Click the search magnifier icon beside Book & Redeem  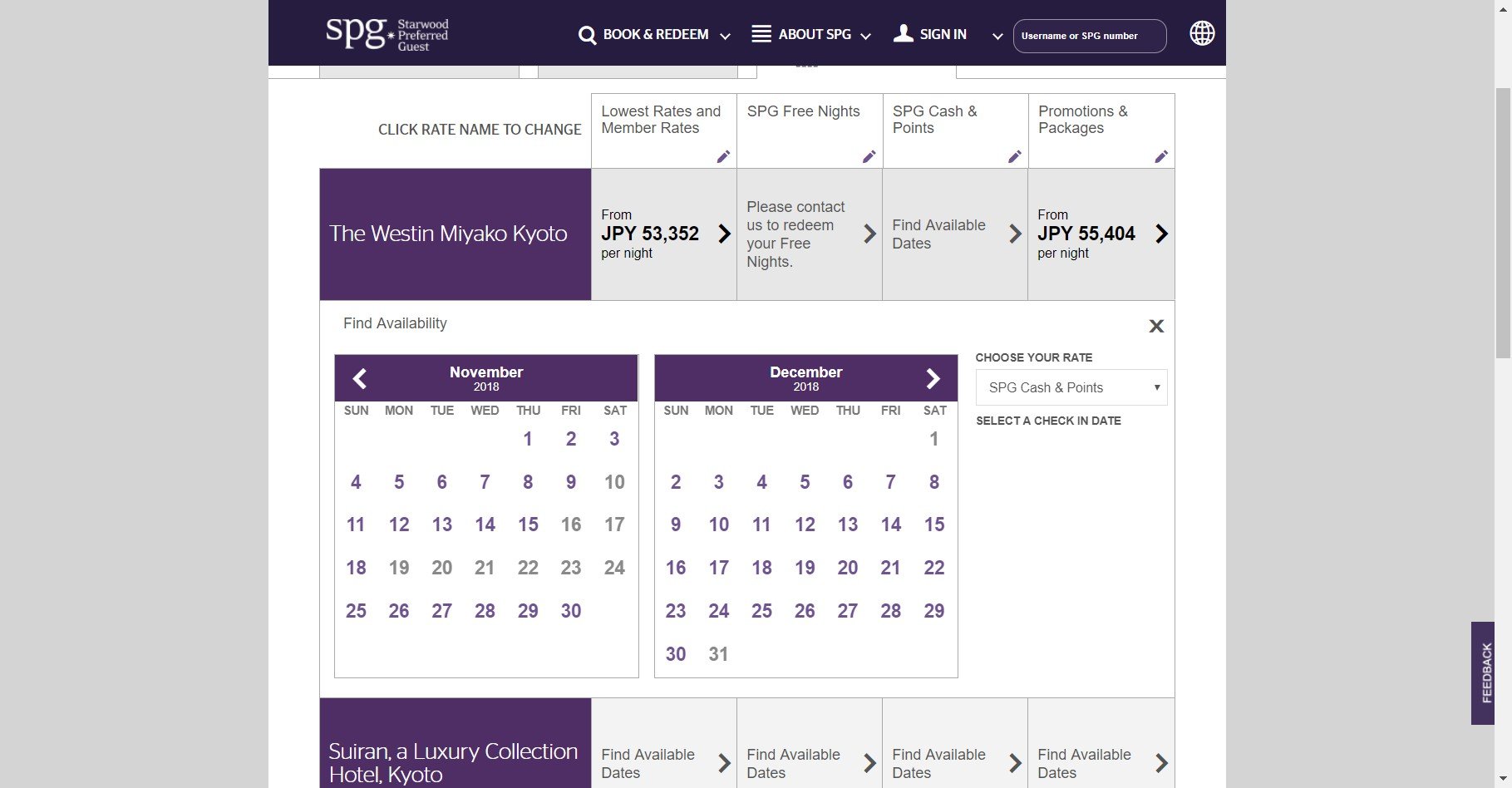(587, 35)
